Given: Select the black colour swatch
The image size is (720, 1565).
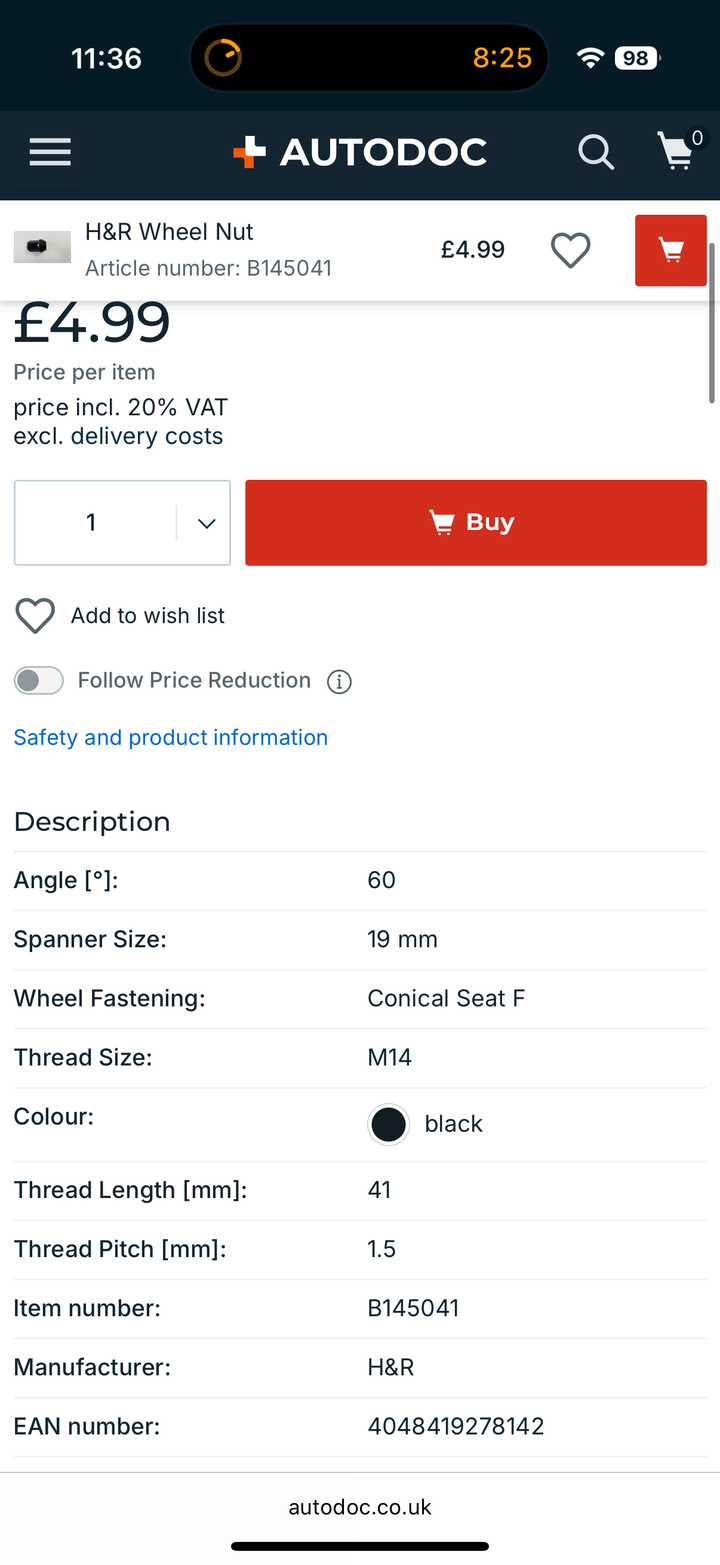Looking at the screenshot, I should (x=388, y=1124).
